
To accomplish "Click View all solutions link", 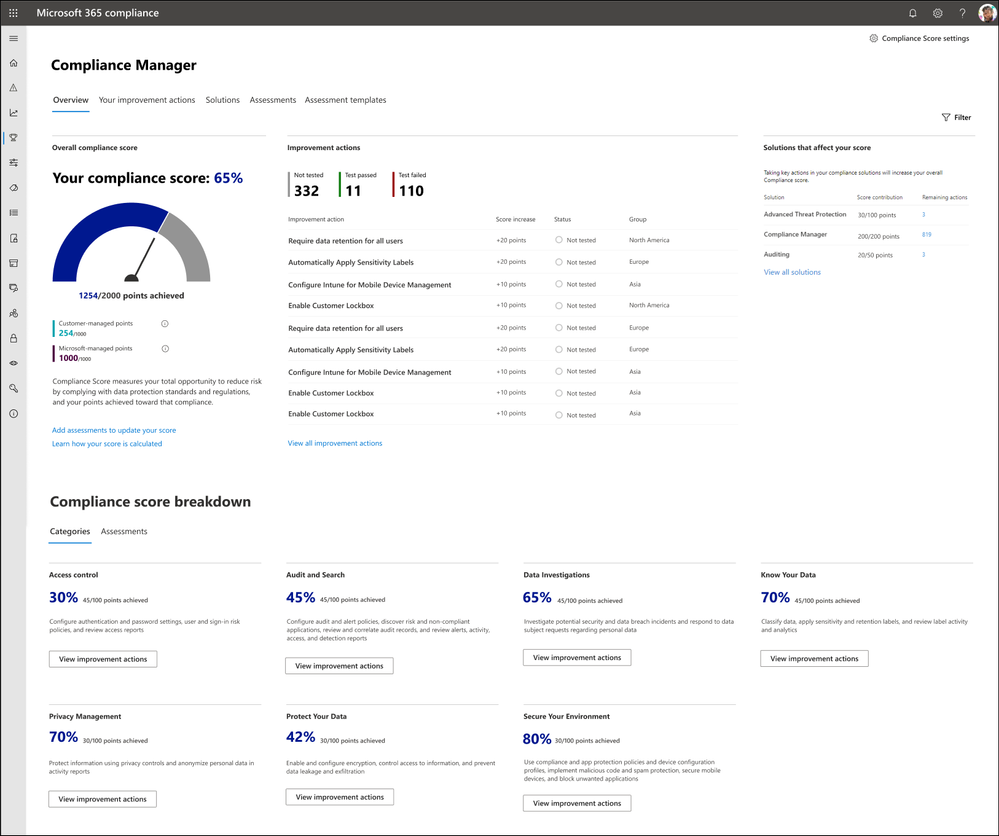I will tap(792, 272).
